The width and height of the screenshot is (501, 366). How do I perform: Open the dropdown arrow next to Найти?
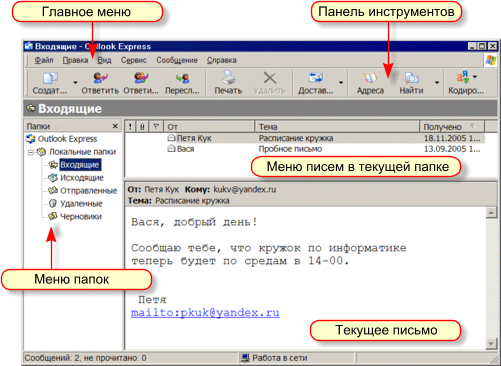point(437,82)
